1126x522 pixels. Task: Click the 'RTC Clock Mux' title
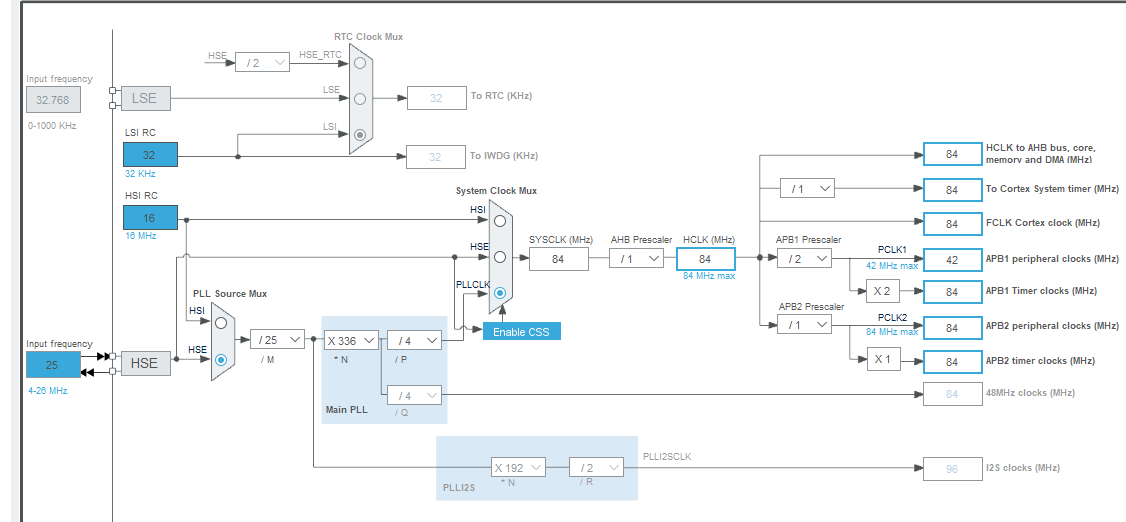coord(368,37)
